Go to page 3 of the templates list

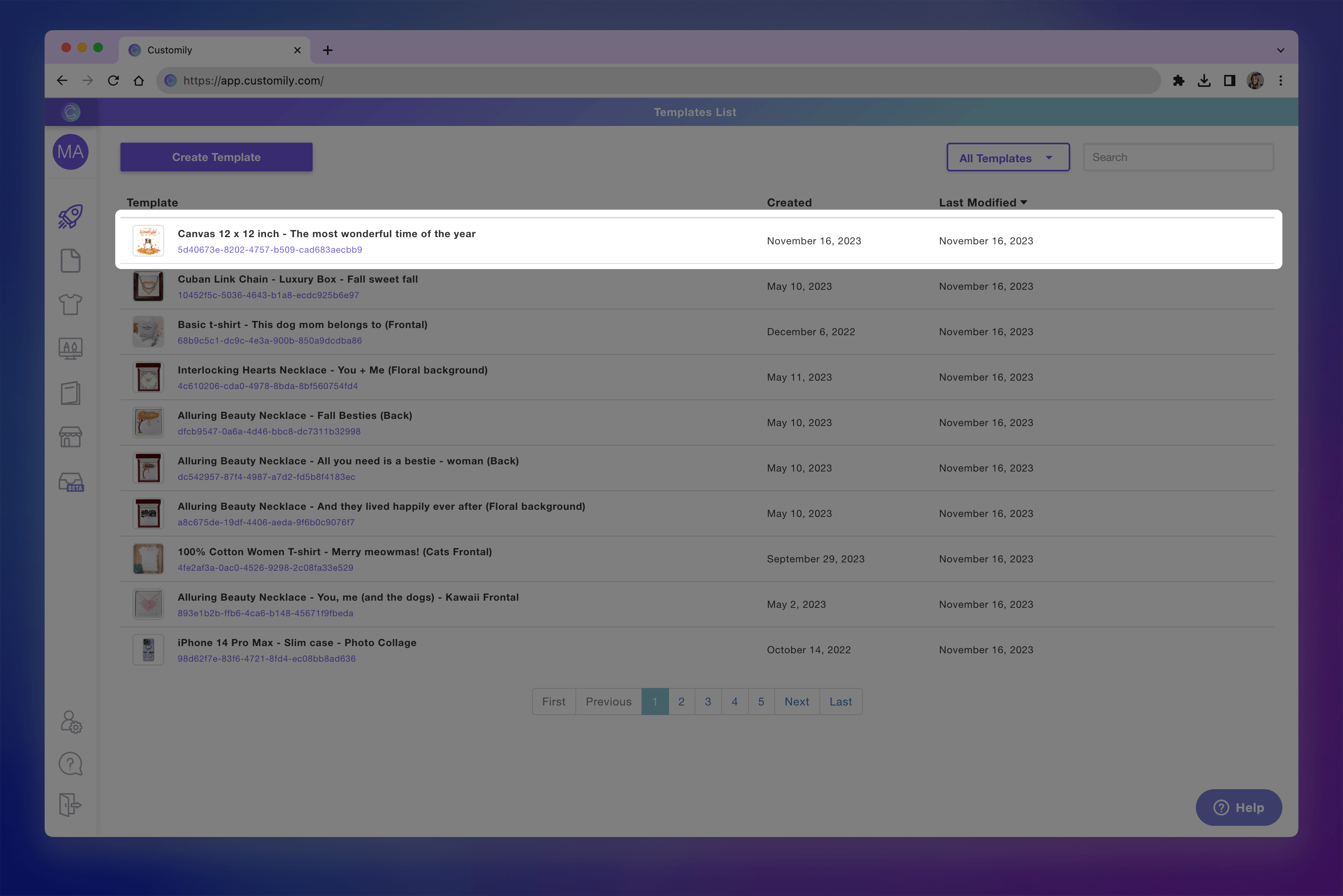[708, 702]
